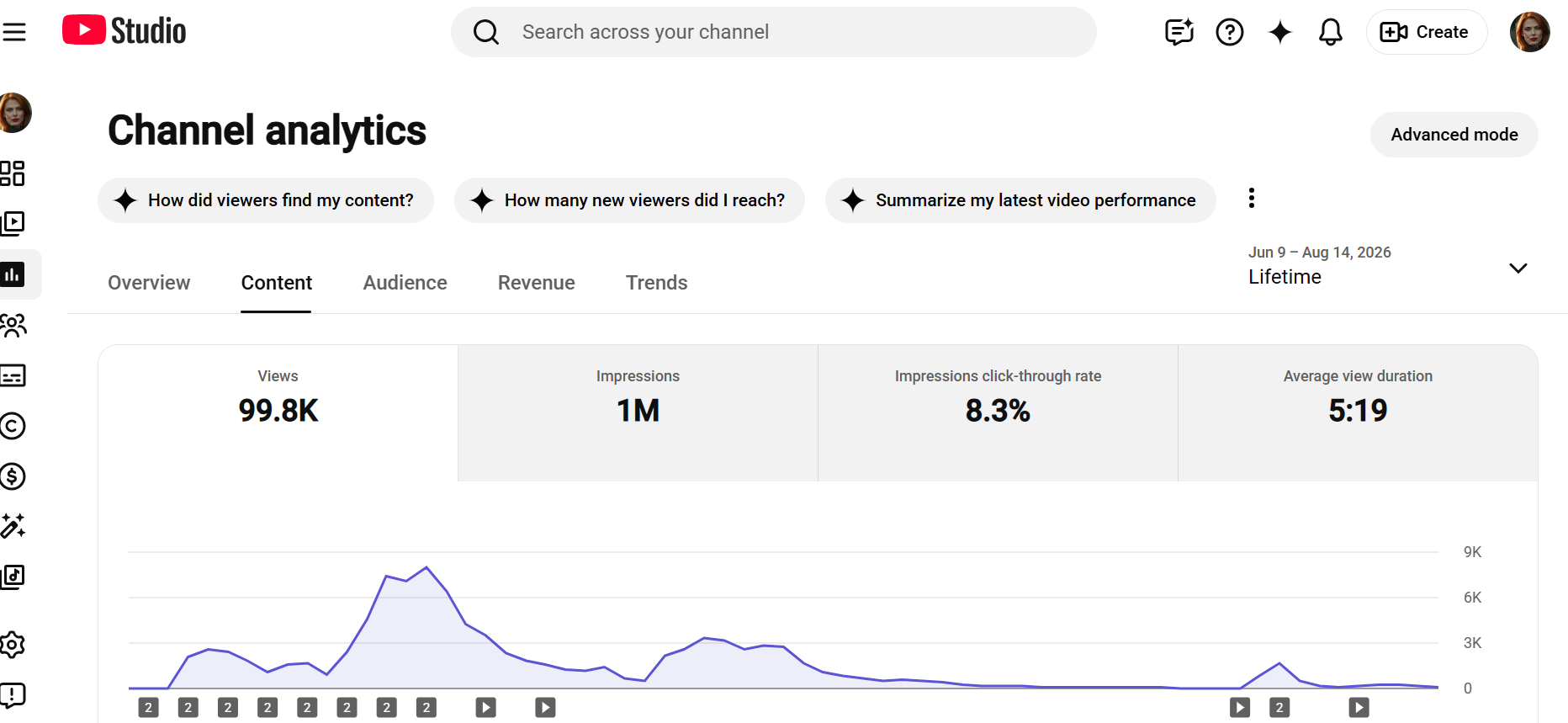The height and width of the screenshot is (723, 1568).
Task: Go to YouTube Studio home logo
Action: point(124,31)
